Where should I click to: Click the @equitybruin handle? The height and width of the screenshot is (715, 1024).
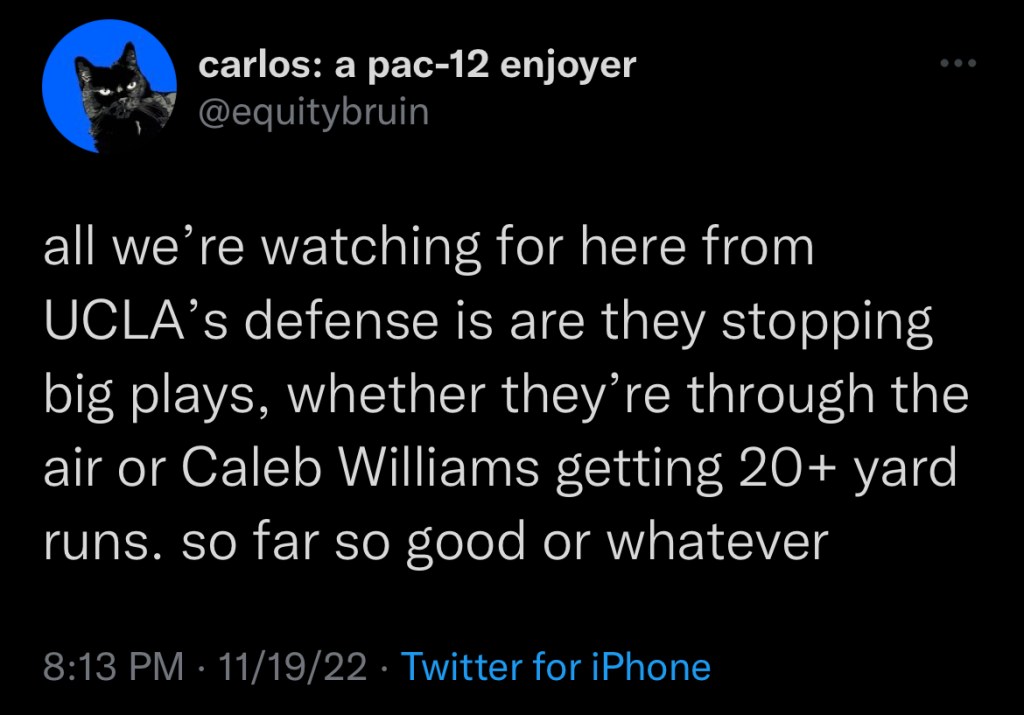point(314,111)
